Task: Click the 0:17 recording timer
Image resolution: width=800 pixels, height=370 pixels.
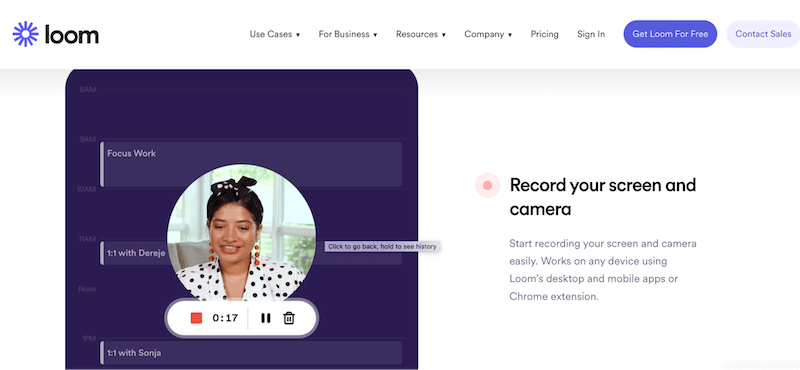Action: tap(226, 318)
